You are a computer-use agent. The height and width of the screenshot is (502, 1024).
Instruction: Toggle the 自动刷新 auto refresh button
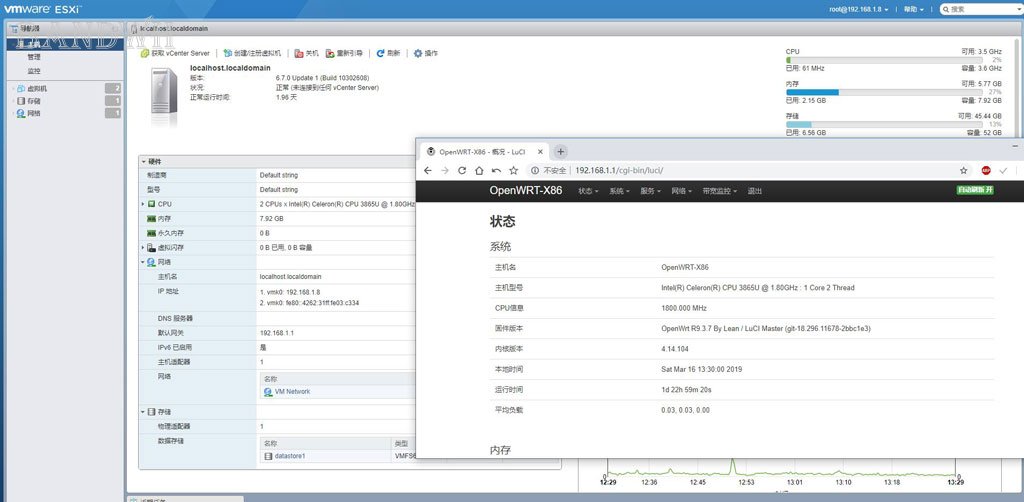tap(975, 191)
